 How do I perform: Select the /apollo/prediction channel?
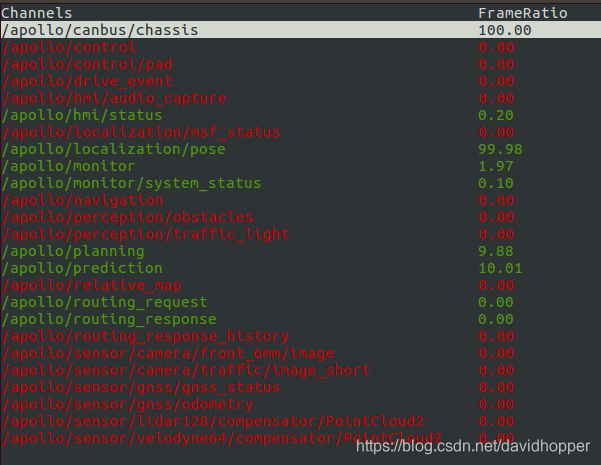pyautogui.click(x=82, y=268)
